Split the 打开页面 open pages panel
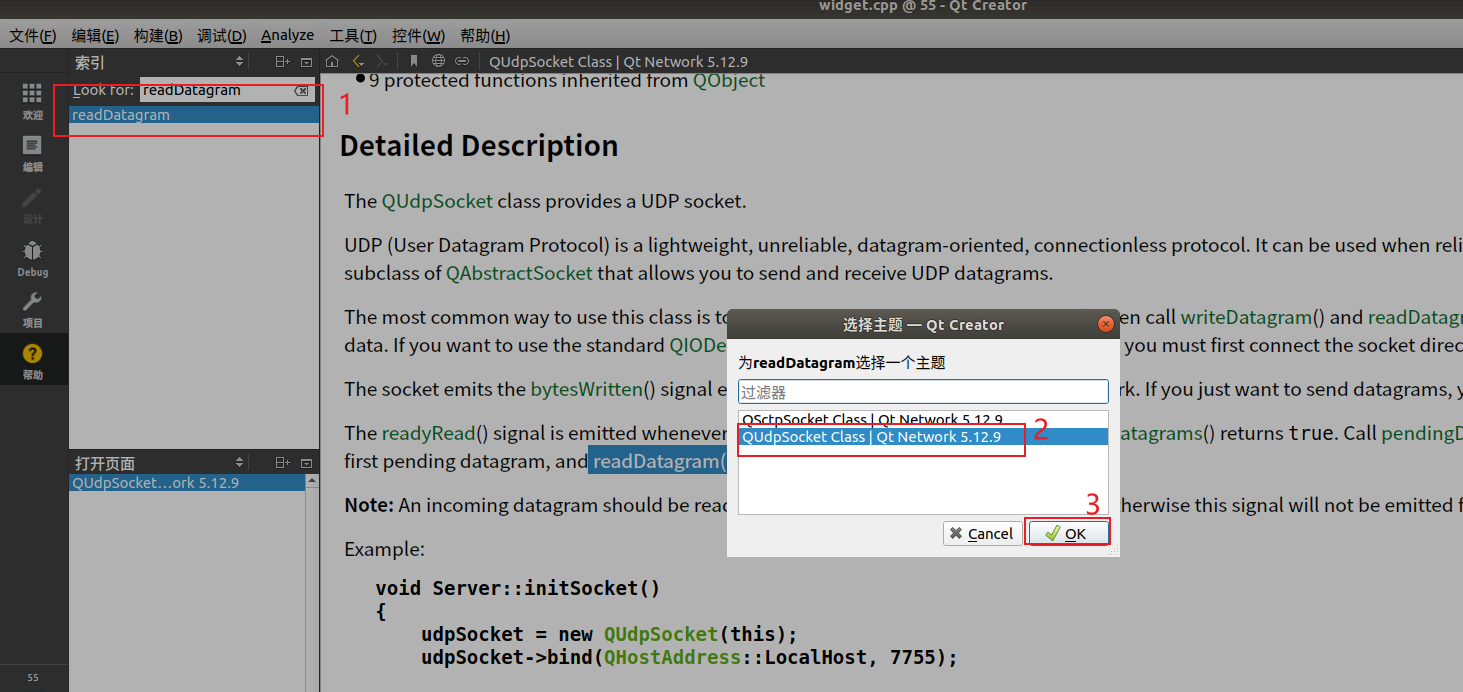This screenshot has width=1463, height=692. point(282,463)
